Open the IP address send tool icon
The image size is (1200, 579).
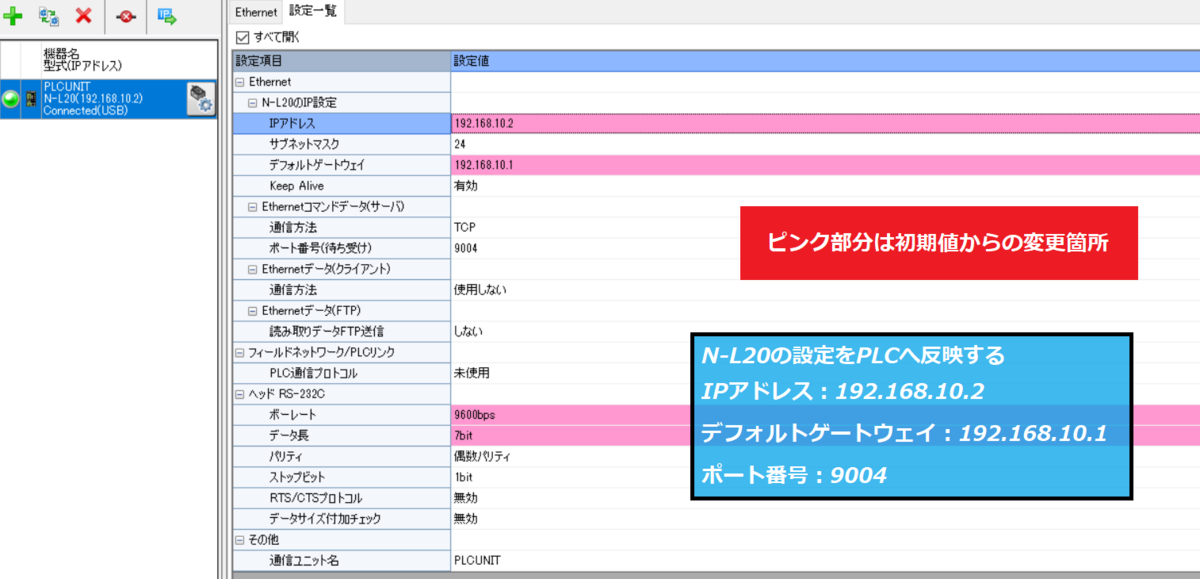[x=166, y=16]
